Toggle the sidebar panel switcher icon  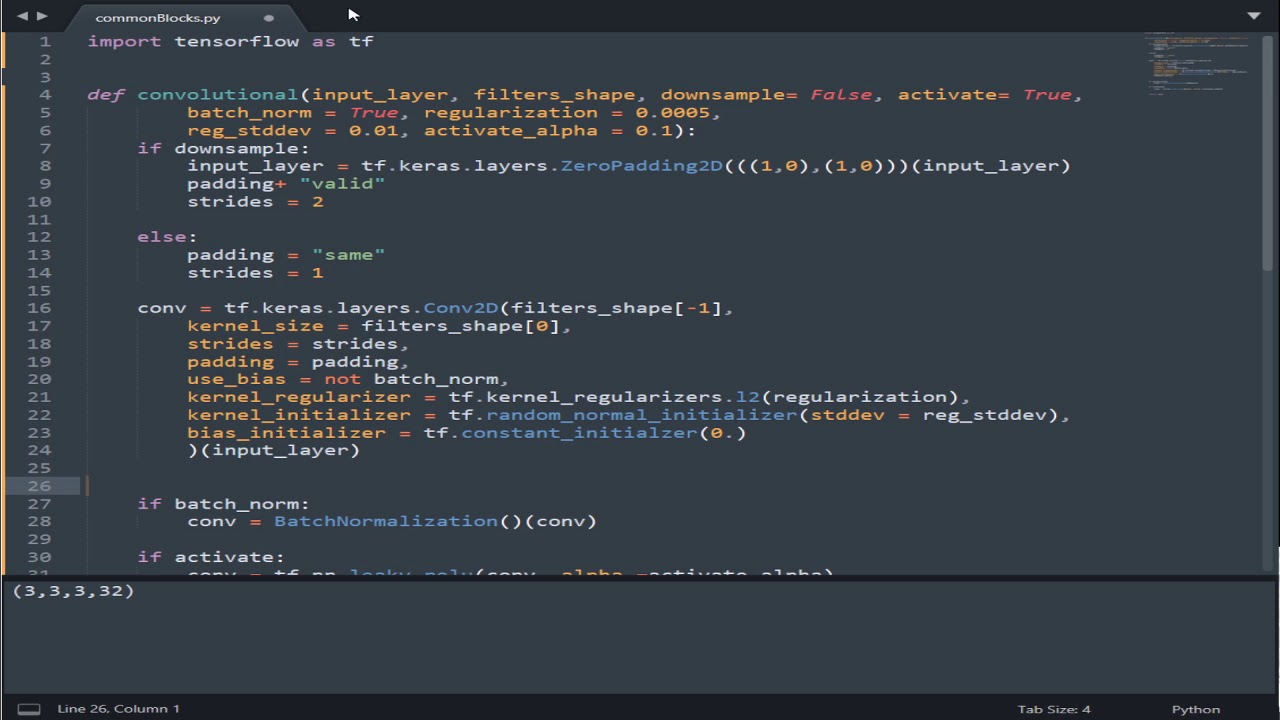(x=29, y=709)
